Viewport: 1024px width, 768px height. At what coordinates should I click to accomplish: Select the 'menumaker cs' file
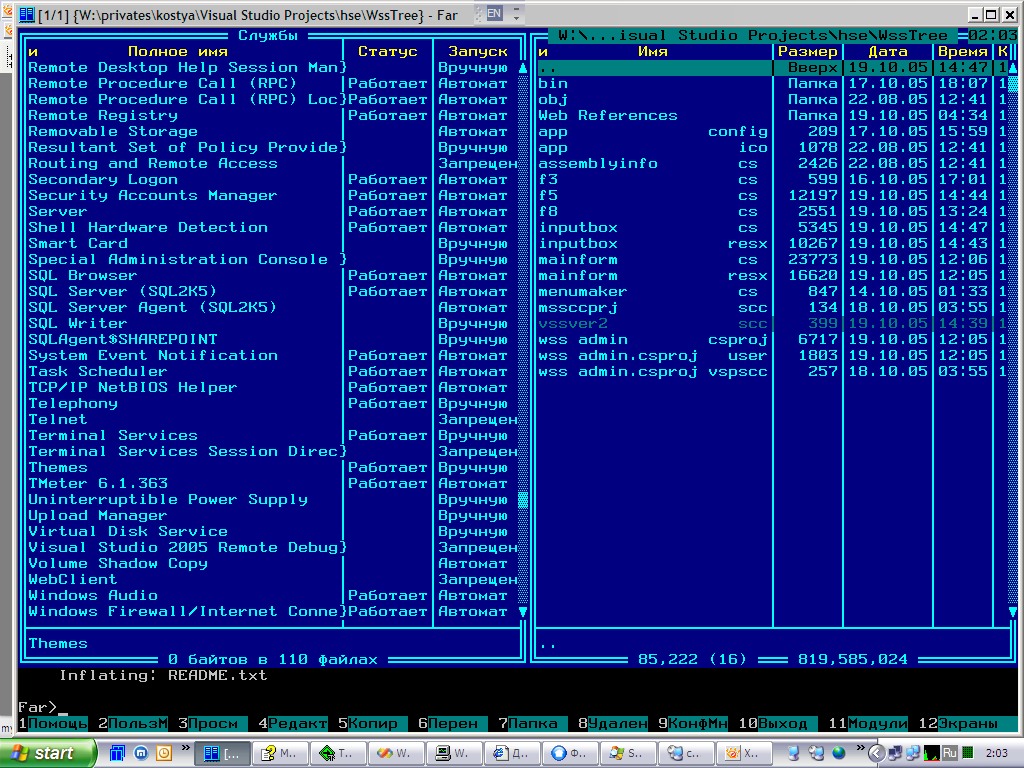click(x=773, y=291)
